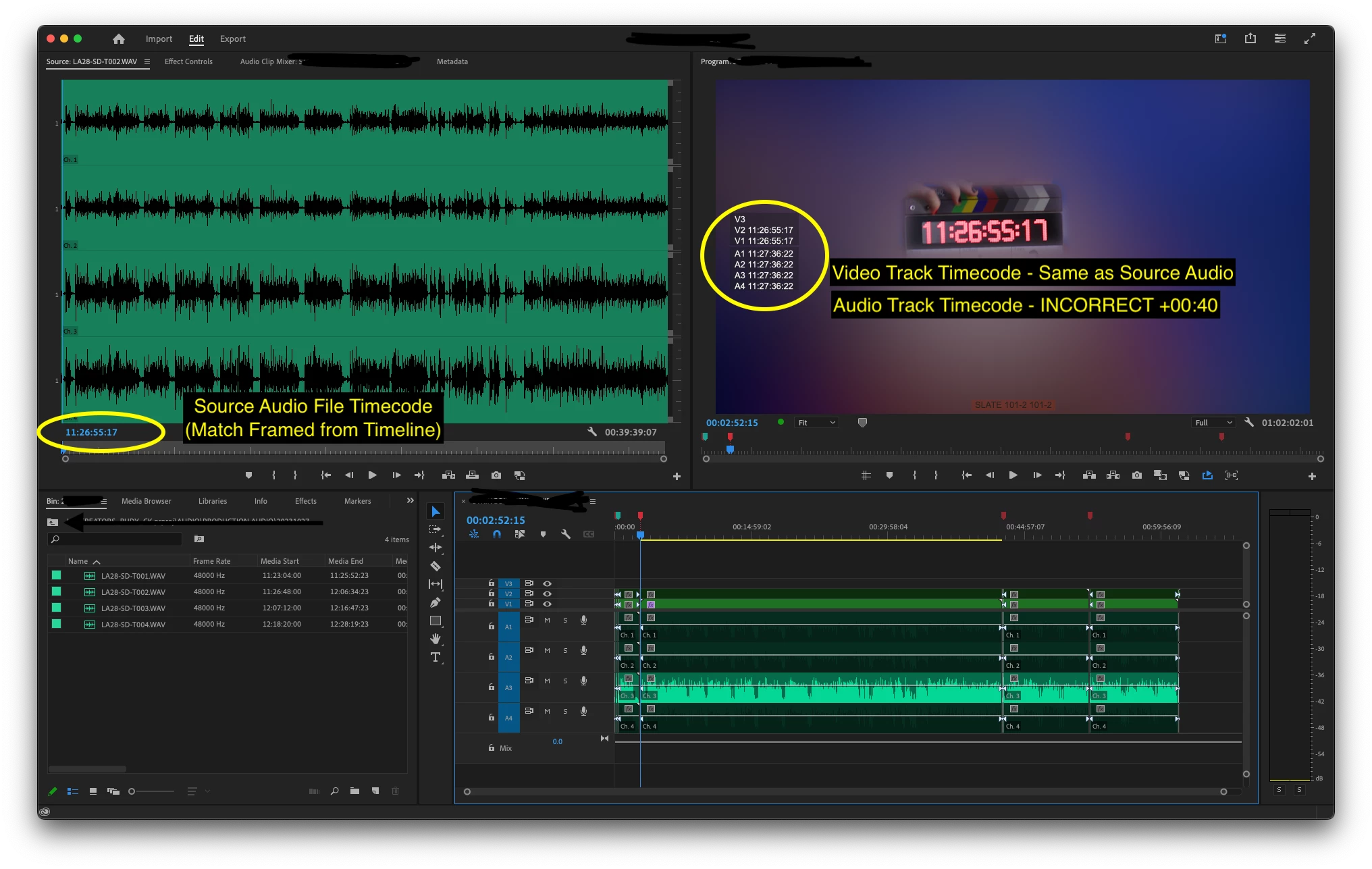Select the Pen tool in the tools panel
This screenshot has height=869, width=1372.
436,602
